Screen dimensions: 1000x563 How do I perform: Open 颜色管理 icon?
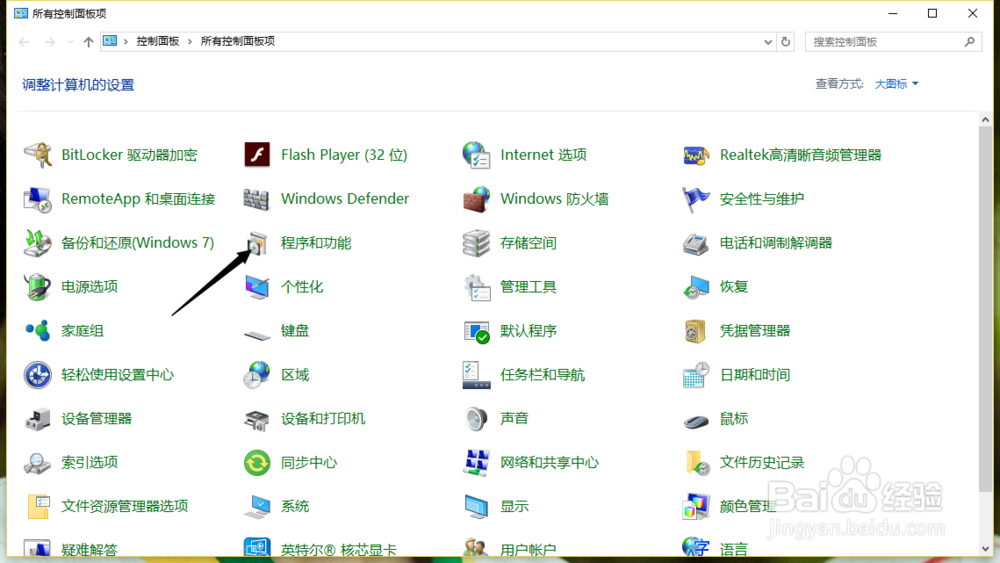[x=696, y=507]
